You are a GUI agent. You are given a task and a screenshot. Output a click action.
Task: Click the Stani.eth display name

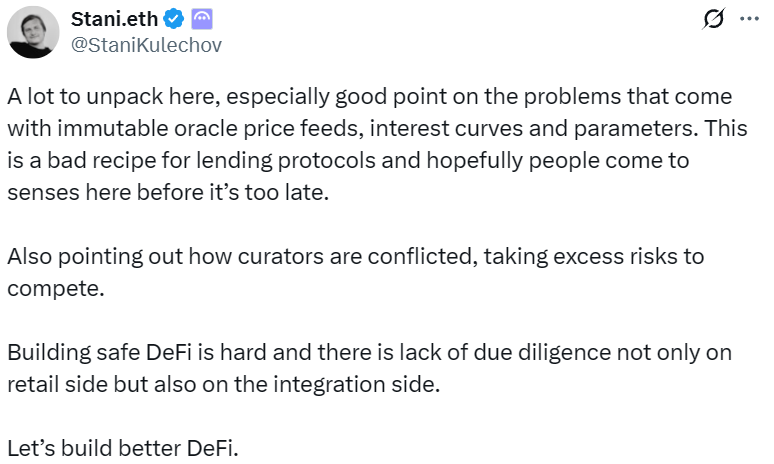pos(114,18)
